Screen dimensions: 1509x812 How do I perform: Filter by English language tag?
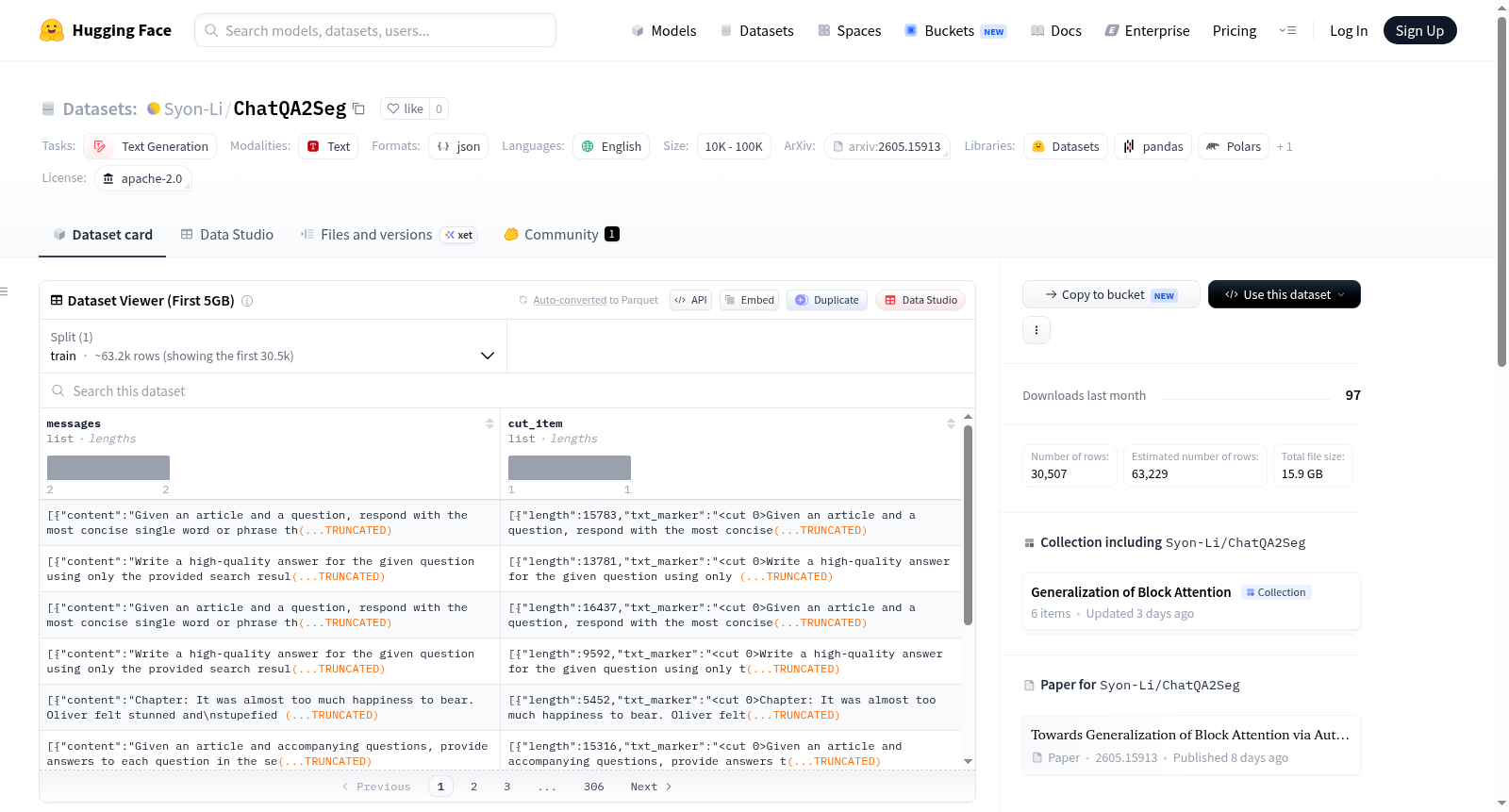611,146
